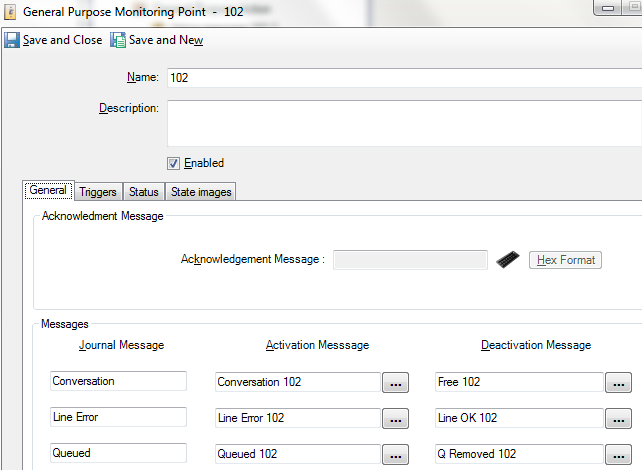
Task: Open browse button for Free 102 deactivation
Action: (617, 382)
